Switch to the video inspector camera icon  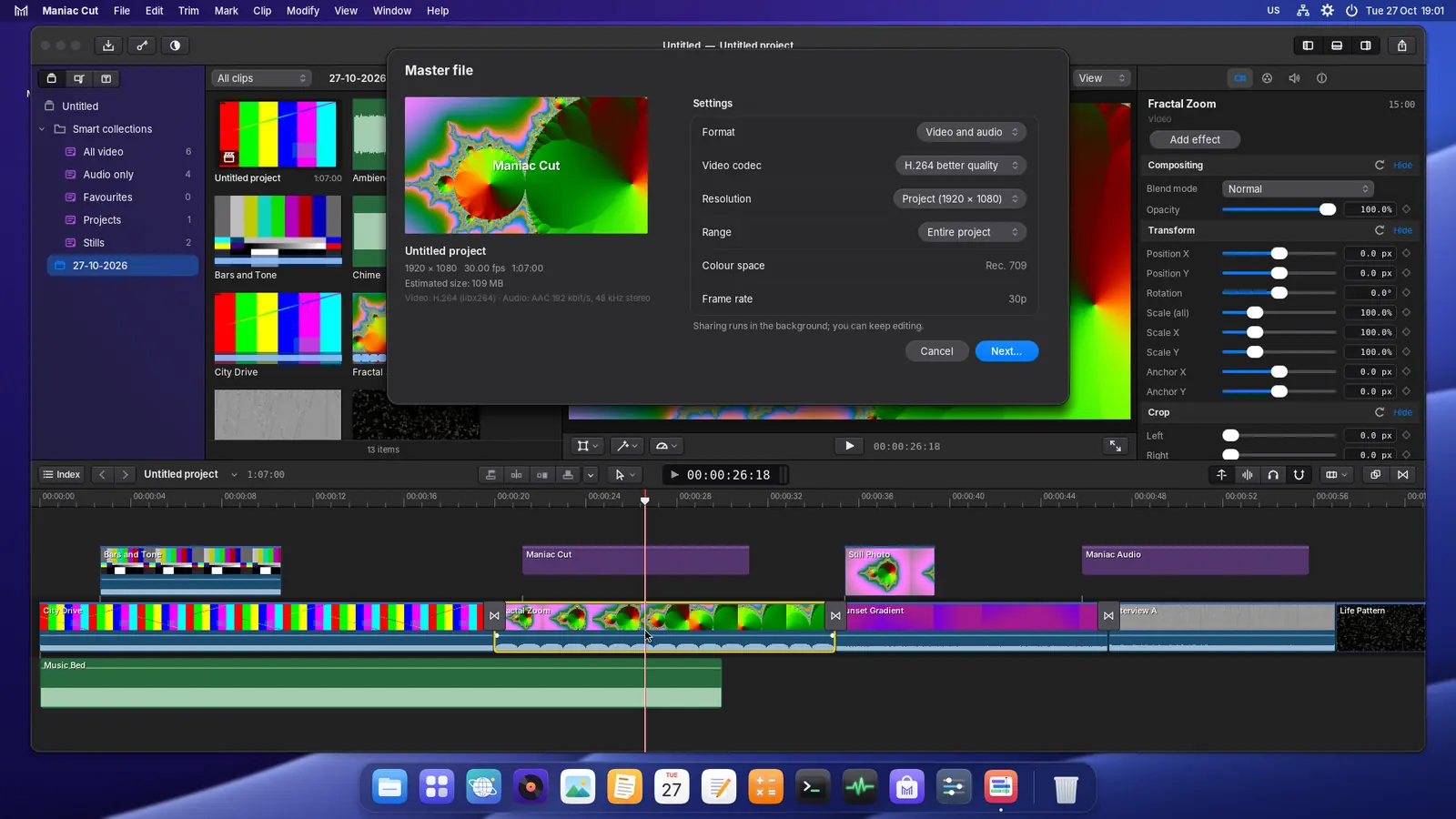click(1240, 78)
